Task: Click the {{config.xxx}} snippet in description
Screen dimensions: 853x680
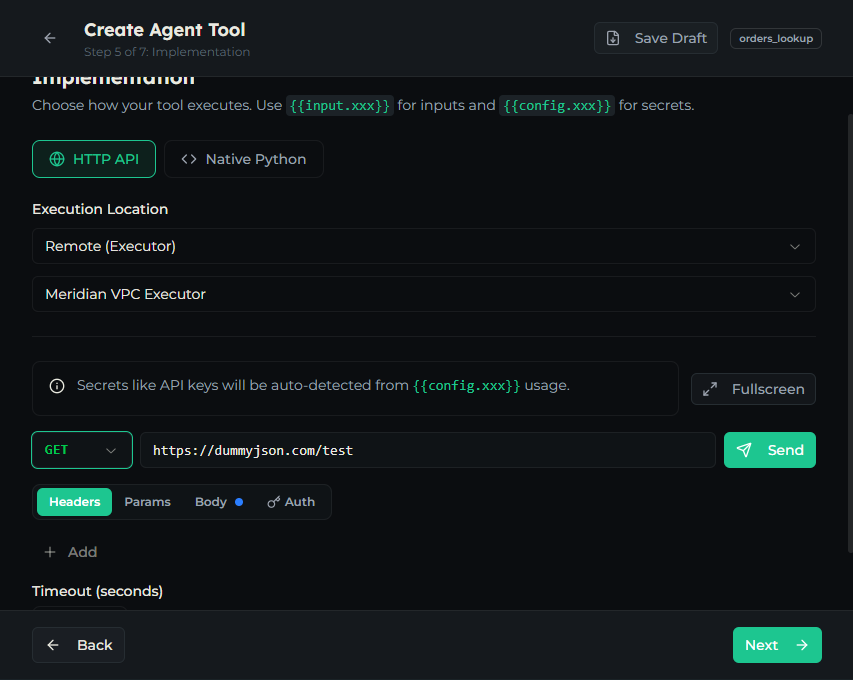Action: [557, 106]
